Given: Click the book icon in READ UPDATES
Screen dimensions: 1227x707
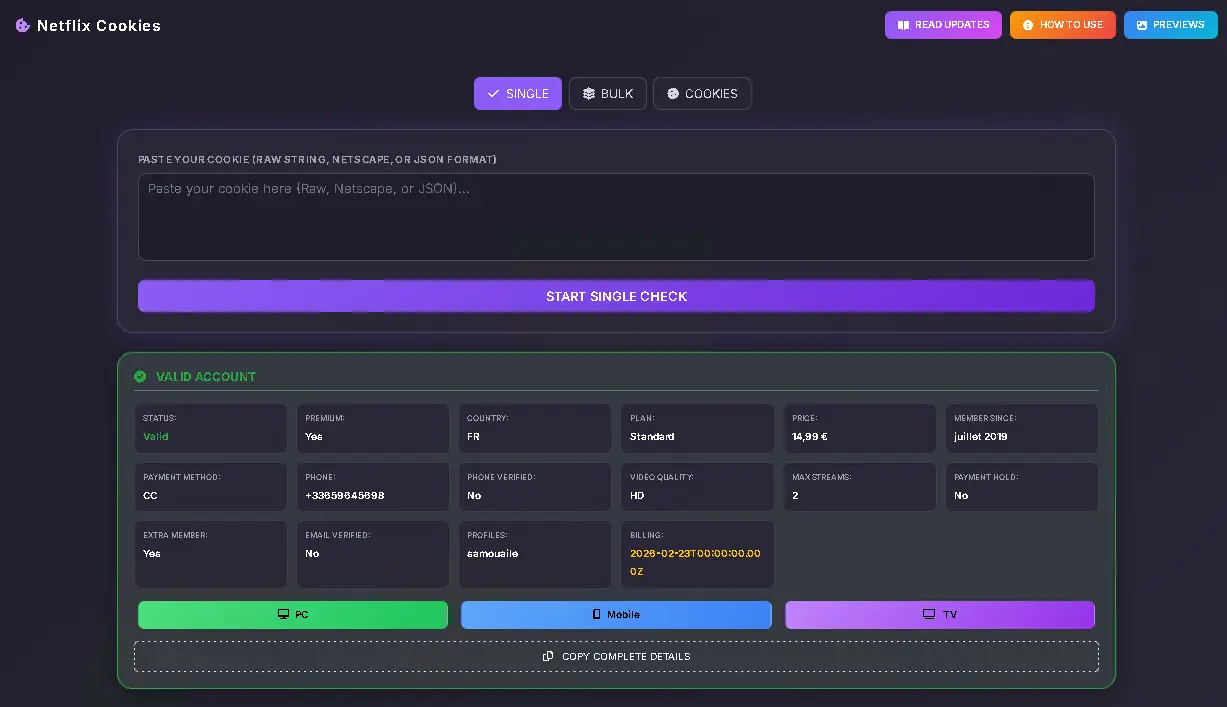Looking at the screenshot, I should click(x=903, y=25).
